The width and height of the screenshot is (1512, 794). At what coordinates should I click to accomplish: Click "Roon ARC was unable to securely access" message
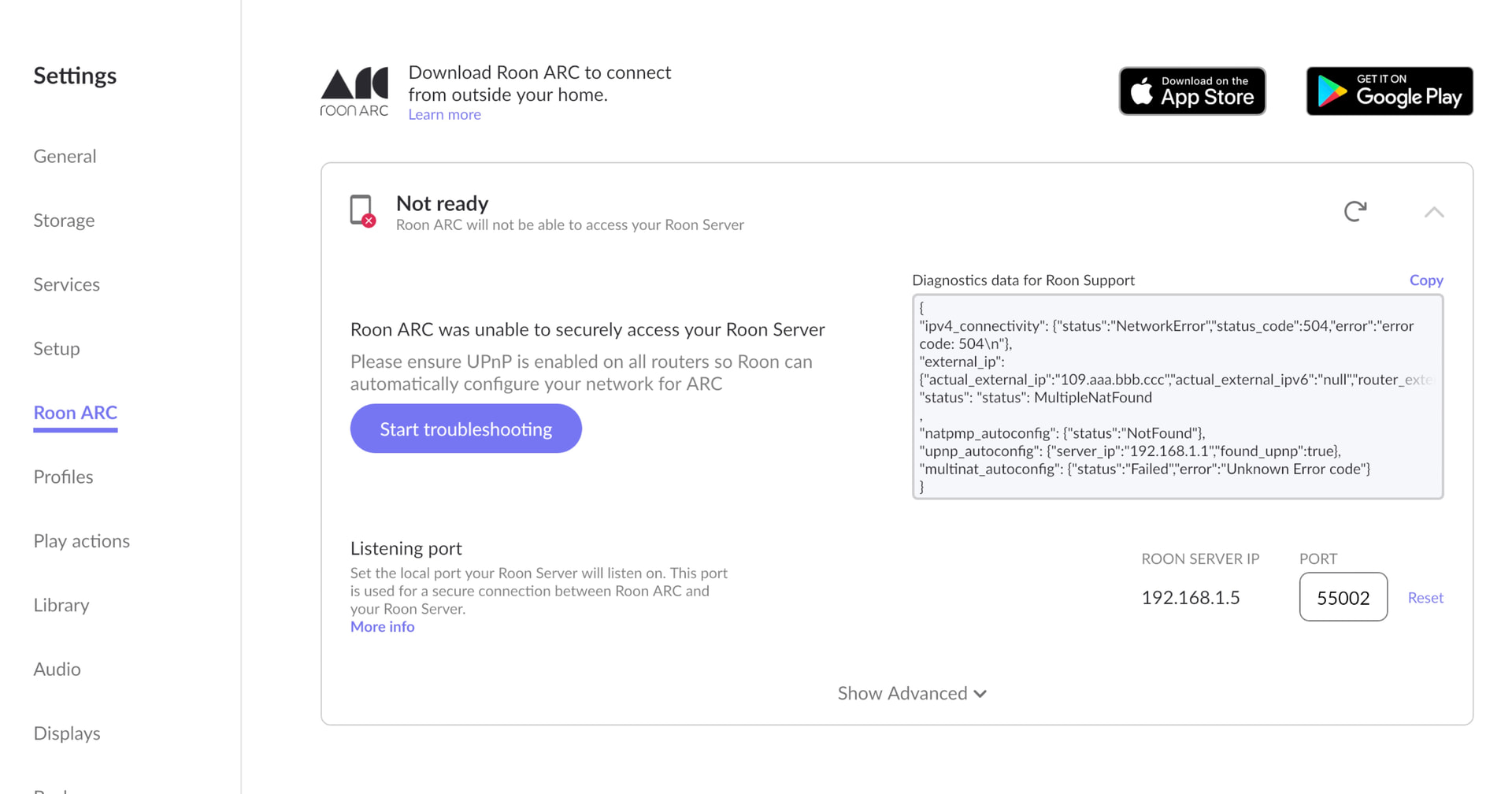pyautogui.click(x=587, y=329)
